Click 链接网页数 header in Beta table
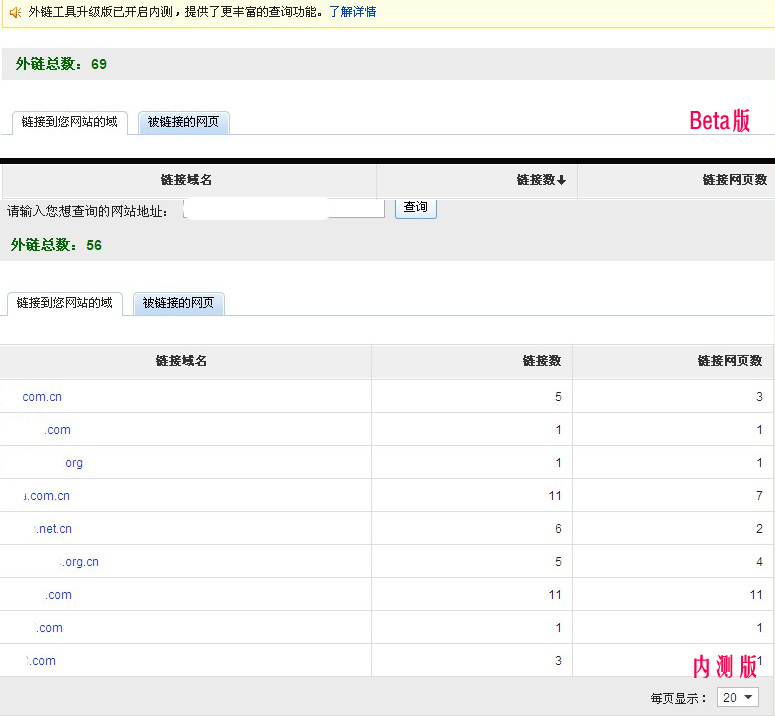 tap(734, 180)
